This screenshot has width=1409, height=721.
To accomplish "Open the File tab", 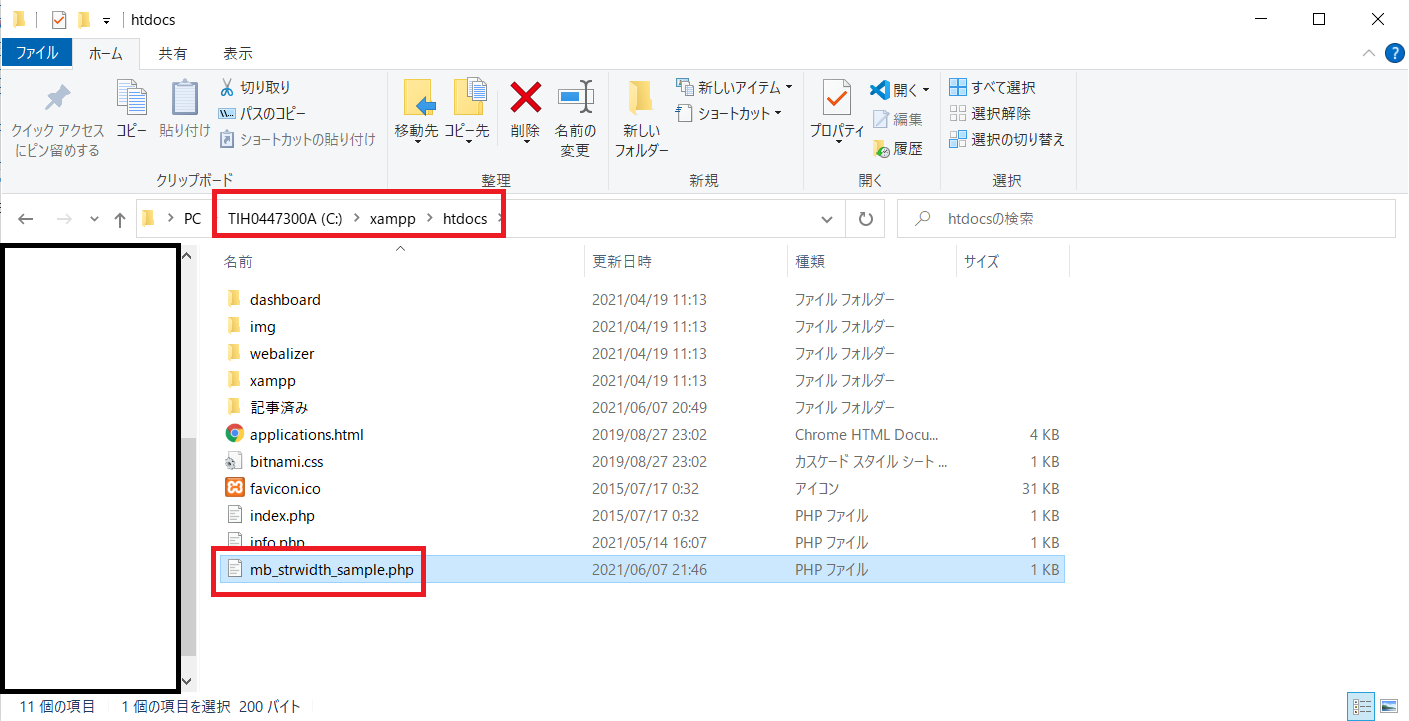I will pyautogui.click(x=37, y=53).
